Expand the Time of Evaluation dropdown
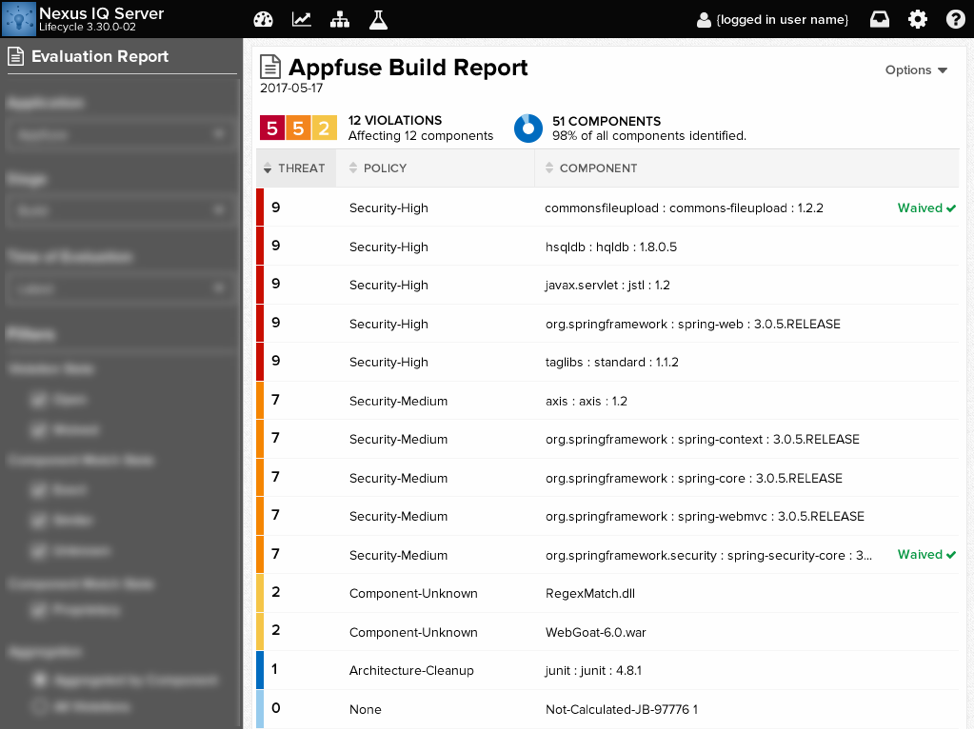This screenshot has height=729, width=974. [x=121, y=289]
